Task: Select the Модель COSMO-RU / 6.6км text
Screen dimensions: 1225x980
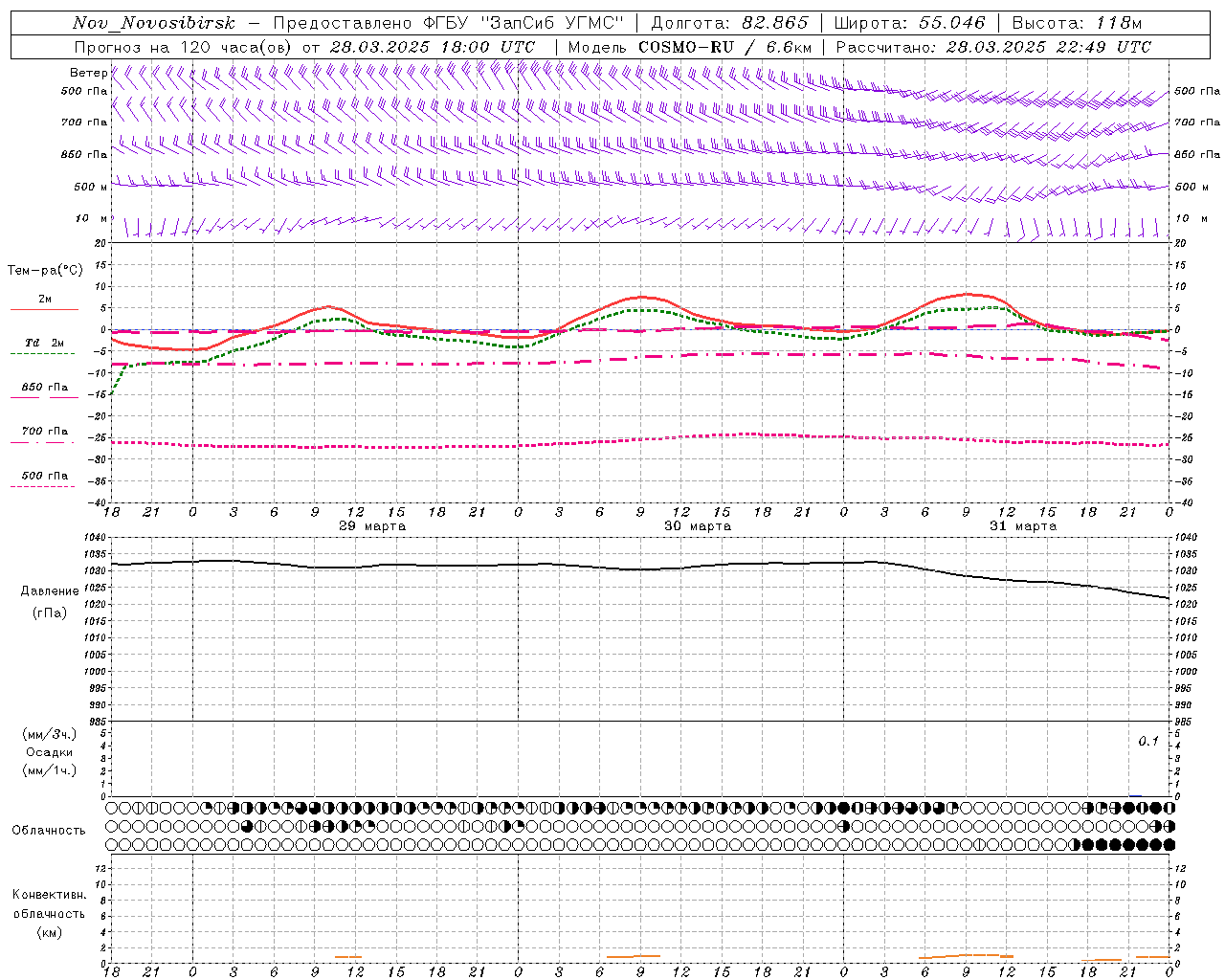Action: click(690, 47)
